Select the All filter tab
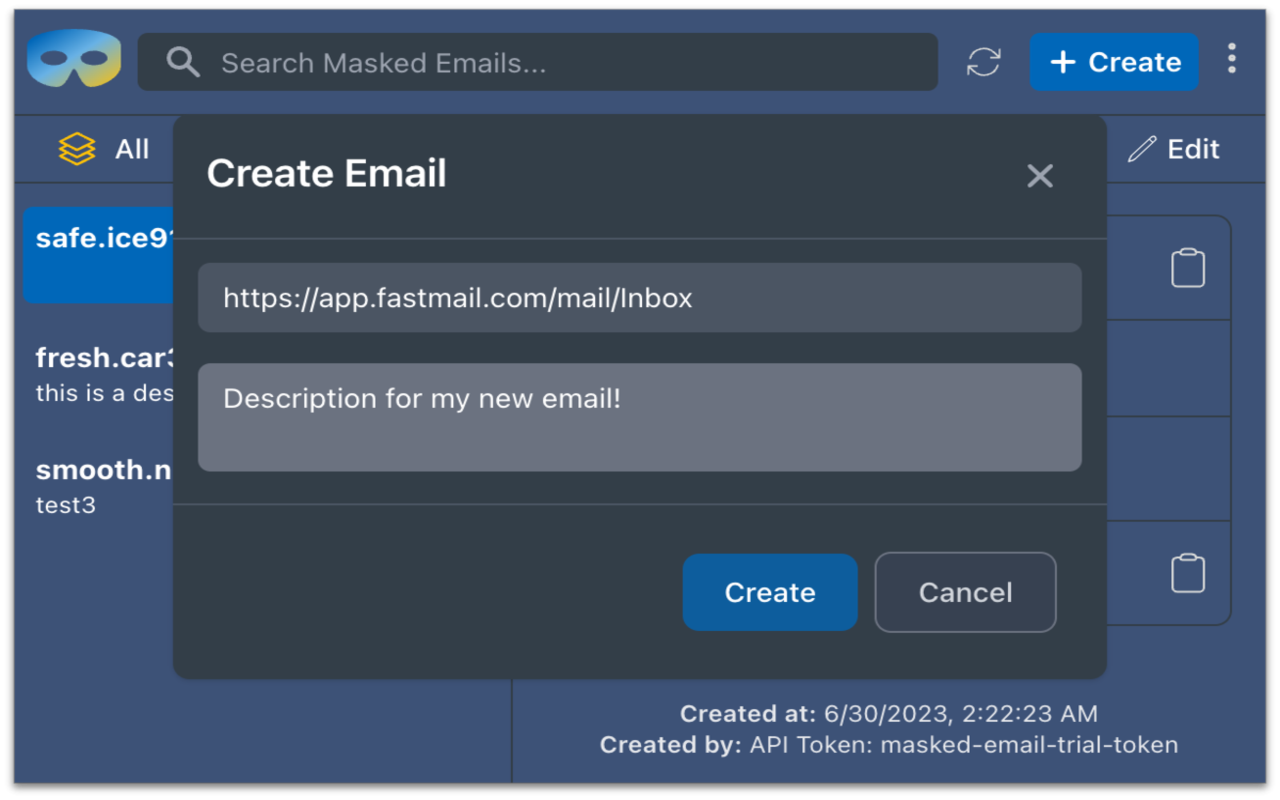 (104, 149)
